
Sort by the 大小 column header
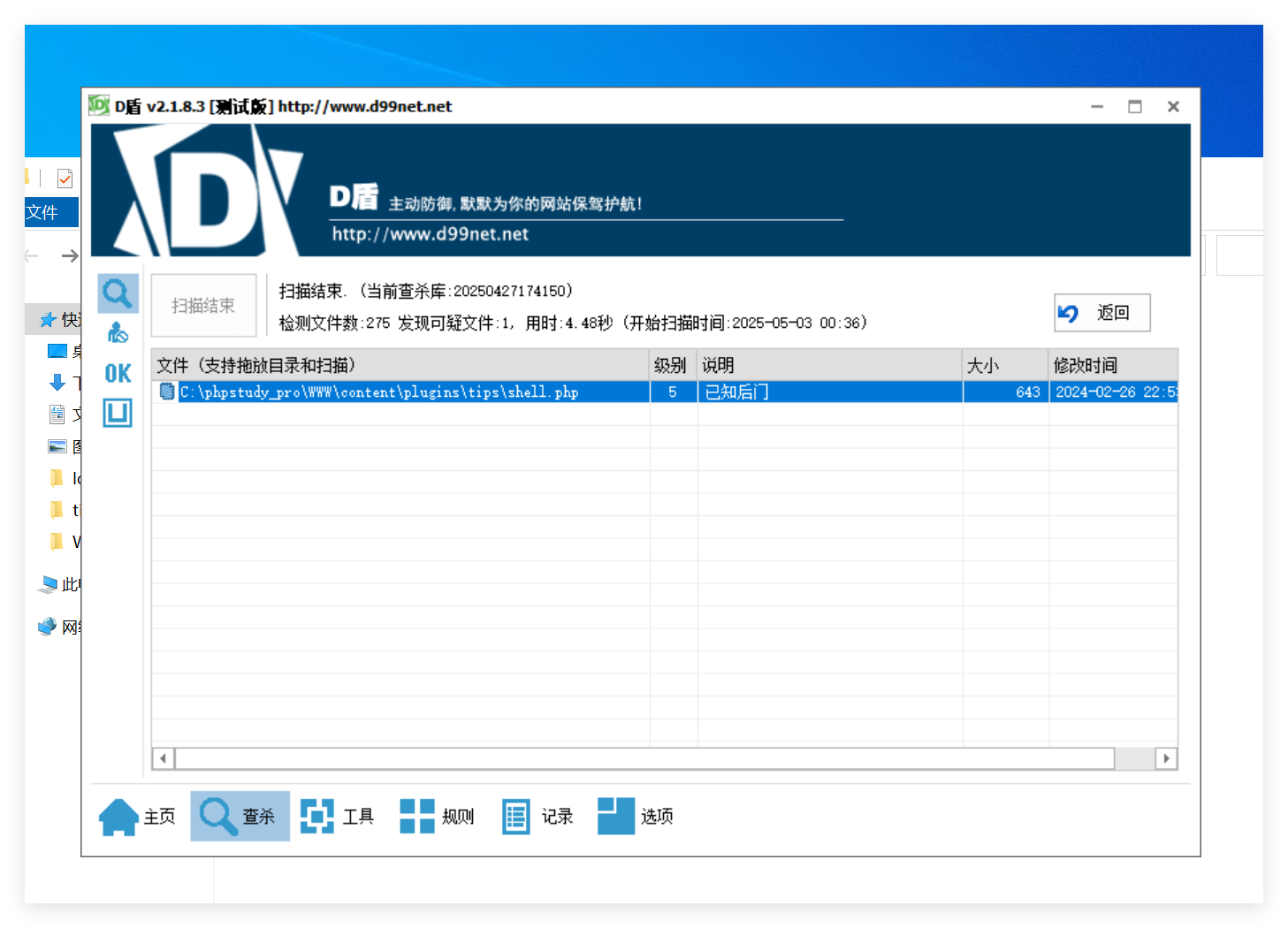click(1005, 365)
